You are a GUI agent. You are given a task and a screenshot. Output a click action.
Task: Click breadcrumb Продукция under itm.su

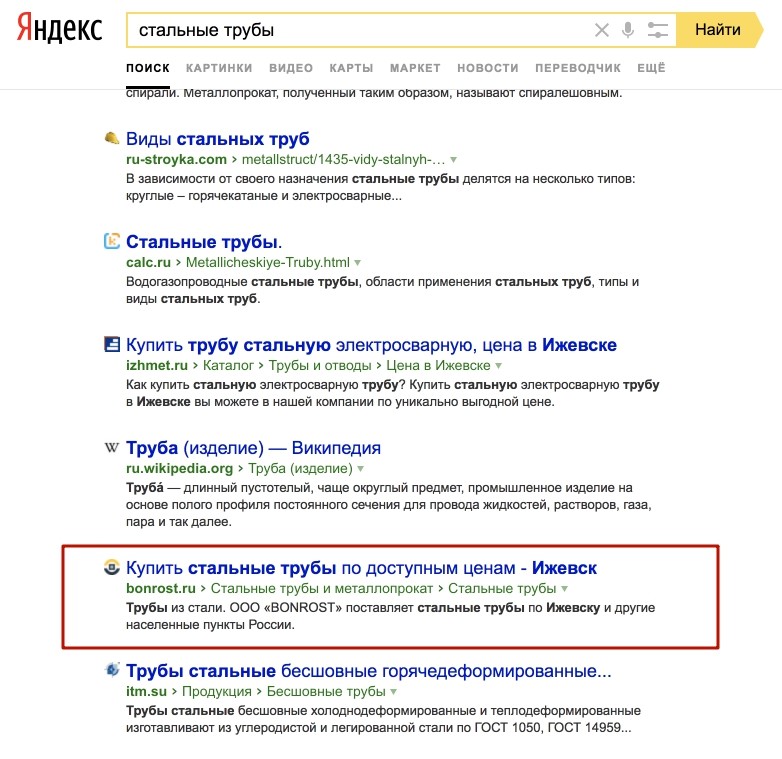click(x=216, y=692)
